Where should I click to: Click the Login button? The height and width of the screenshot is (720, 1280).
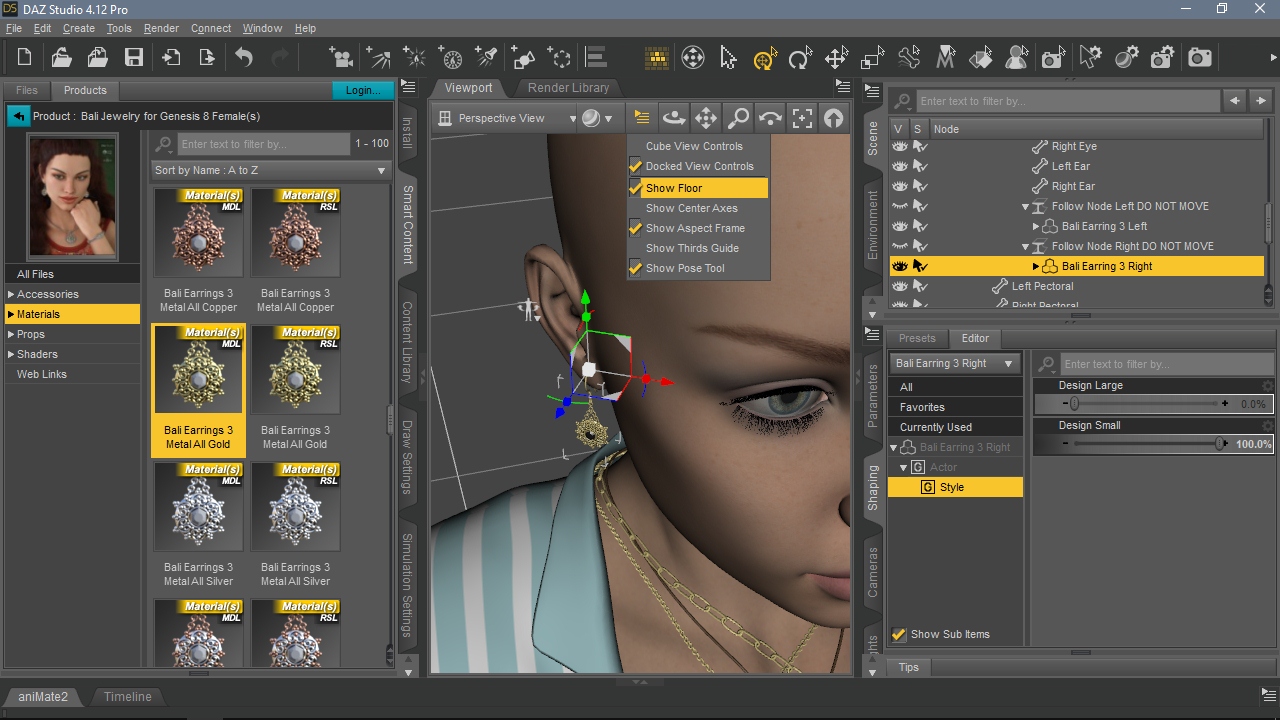coord(362,90)
